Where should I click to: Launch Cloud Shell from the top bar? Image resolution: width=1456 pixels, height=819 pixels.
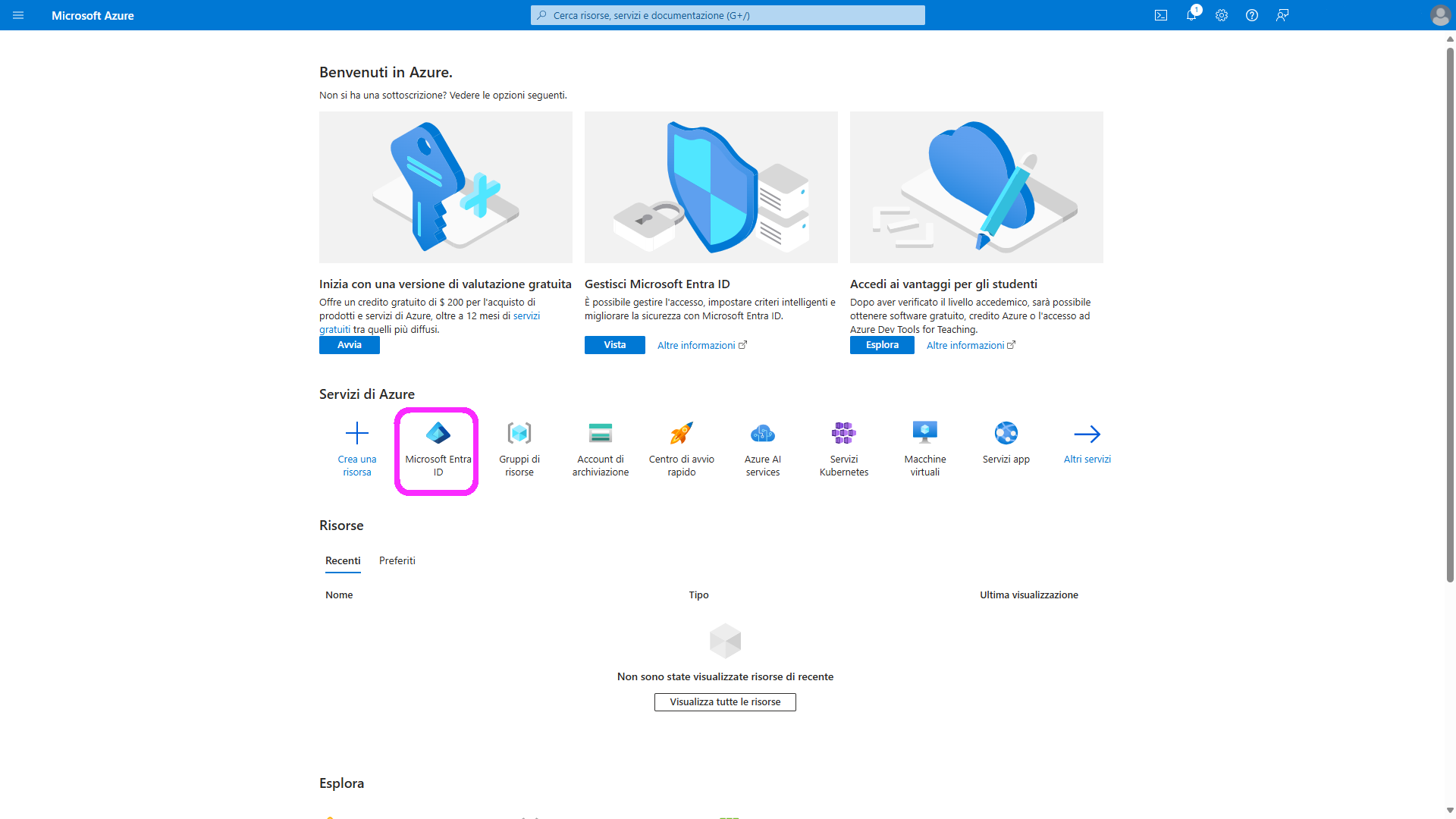pyautogui.click(x=1161, y=15)
